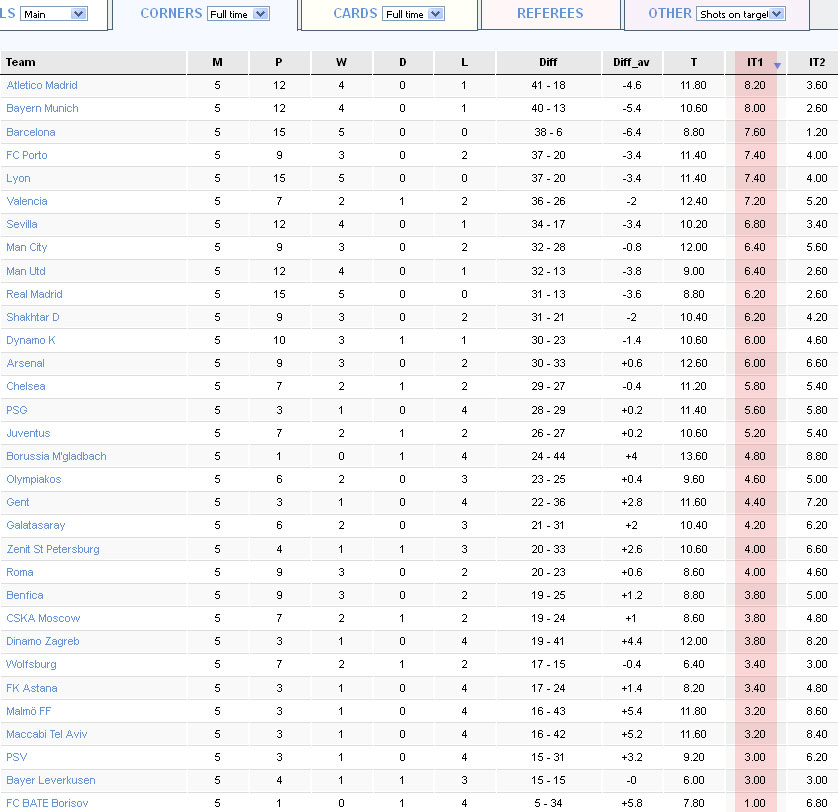Switch to the REFEREES tab

[x=550, y=13]
